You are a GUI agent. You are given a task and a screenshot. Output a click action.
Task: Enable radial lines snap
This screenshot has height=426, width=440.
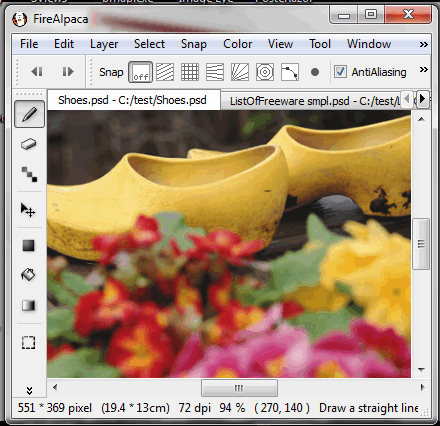click(240, 72)
